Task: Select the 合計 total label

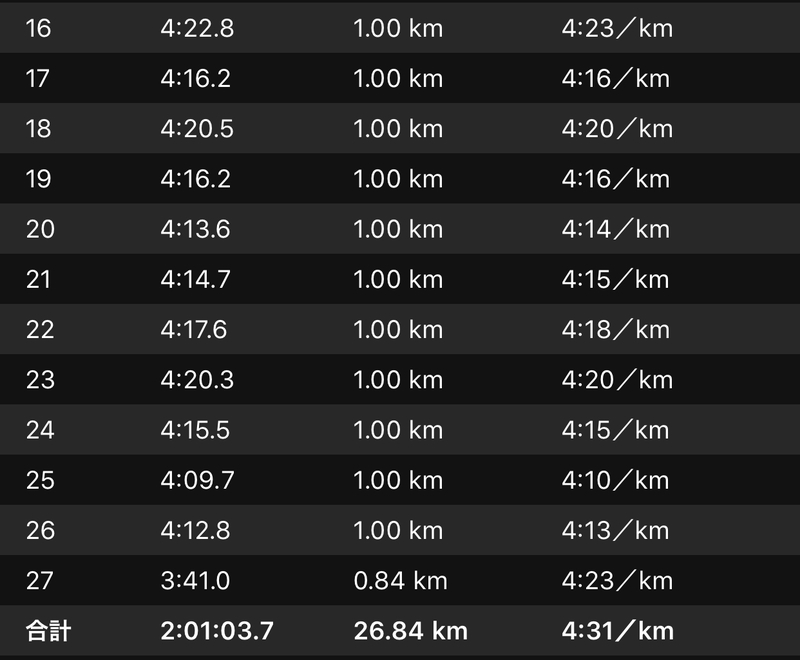Action: 48,631
